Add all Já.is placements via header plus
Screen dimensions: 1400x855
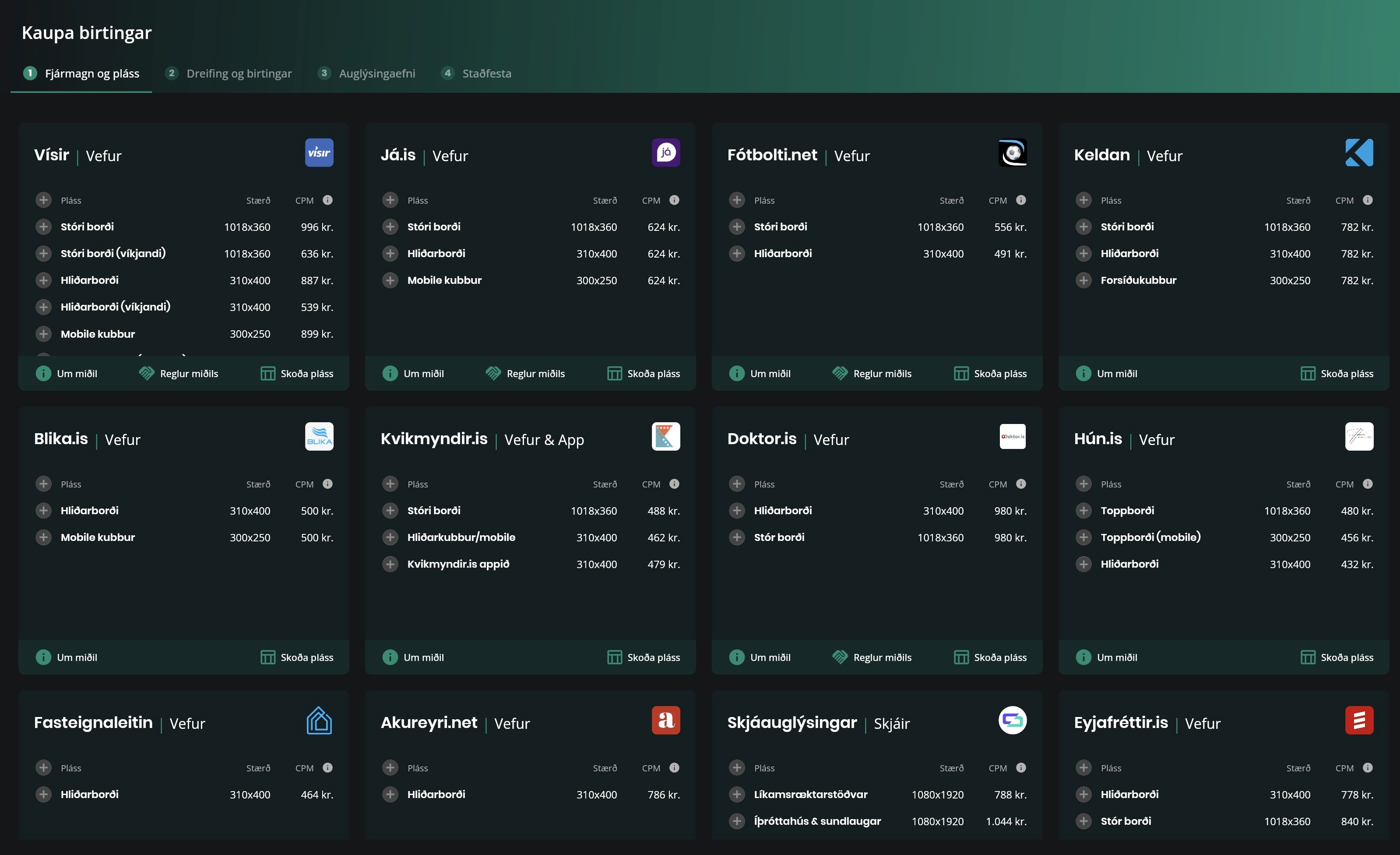tap(390, 200)
